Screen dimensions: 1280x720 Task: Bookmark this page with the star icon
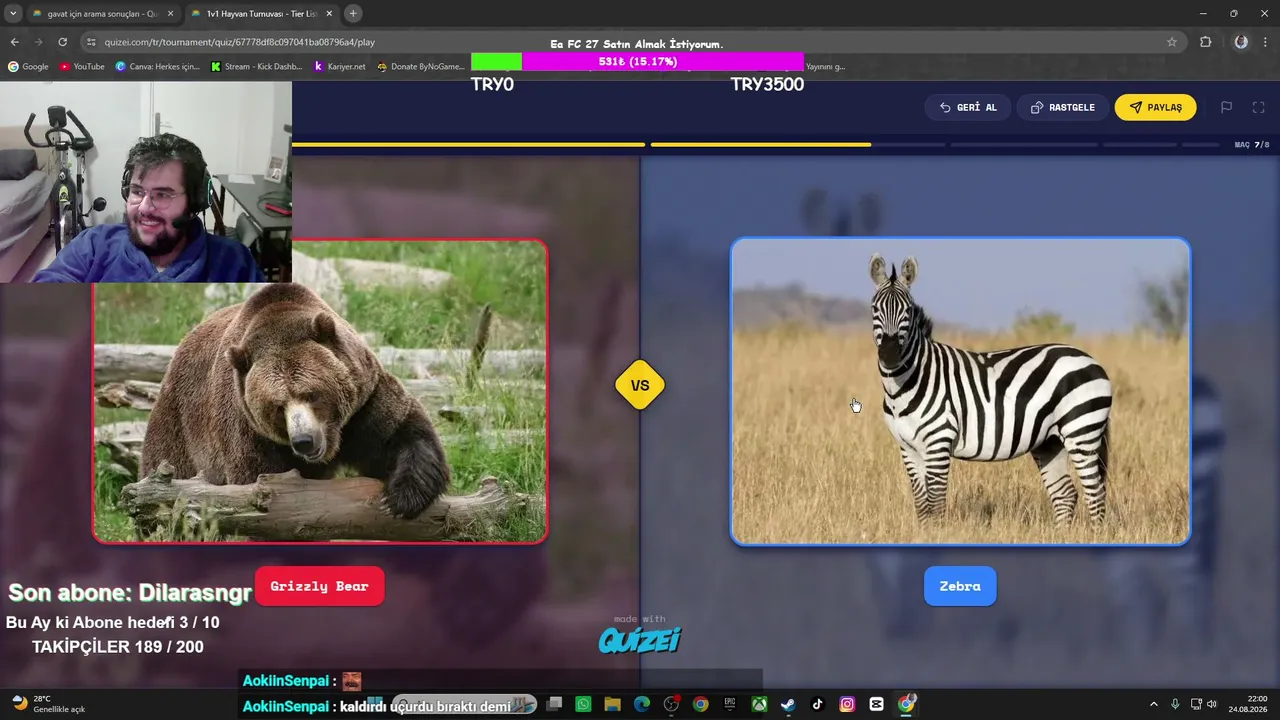tap(1172, 42)
